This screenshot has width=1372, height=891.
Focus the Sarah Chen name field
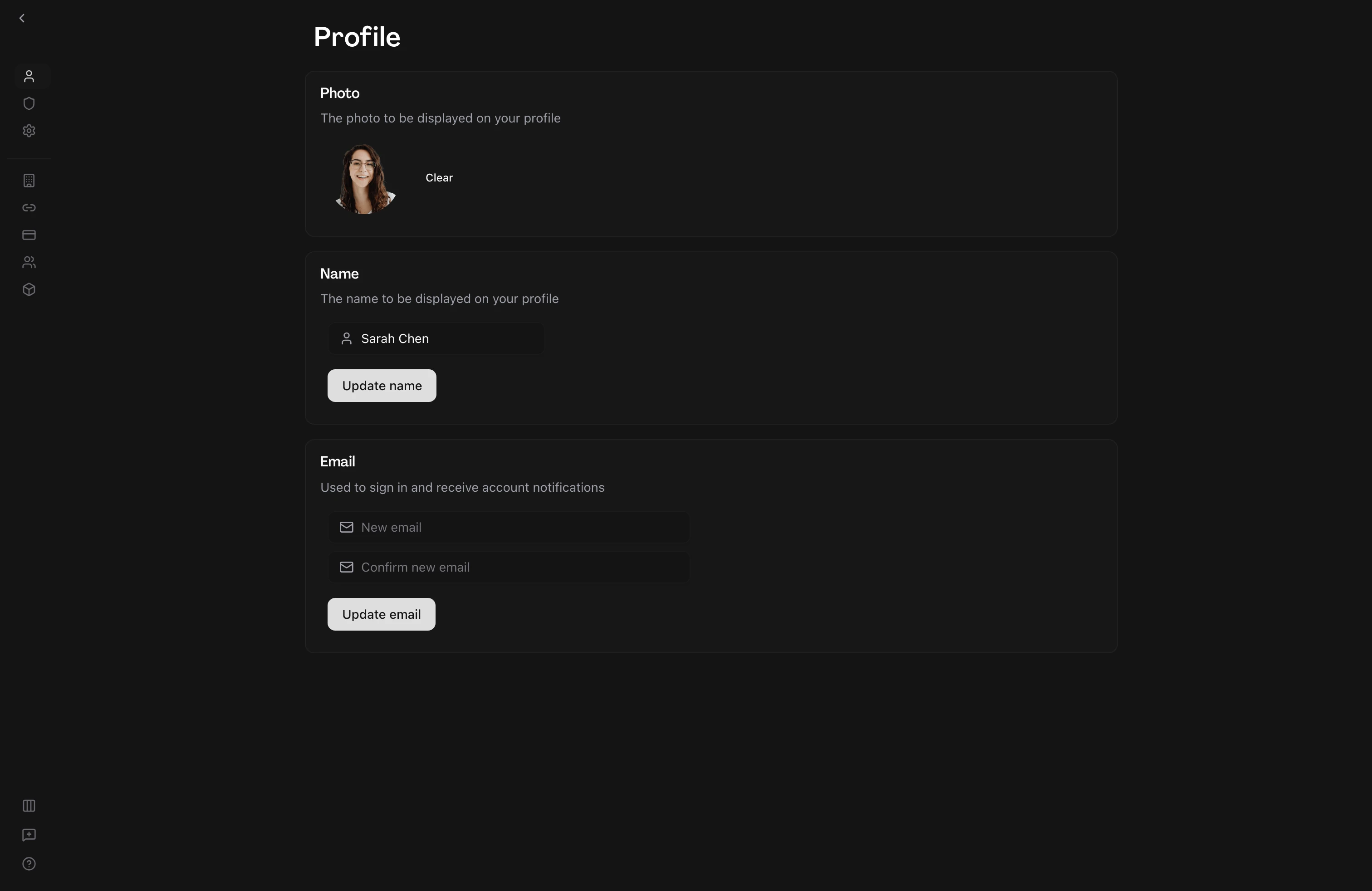pyautogui.click(x=436, y=339)
